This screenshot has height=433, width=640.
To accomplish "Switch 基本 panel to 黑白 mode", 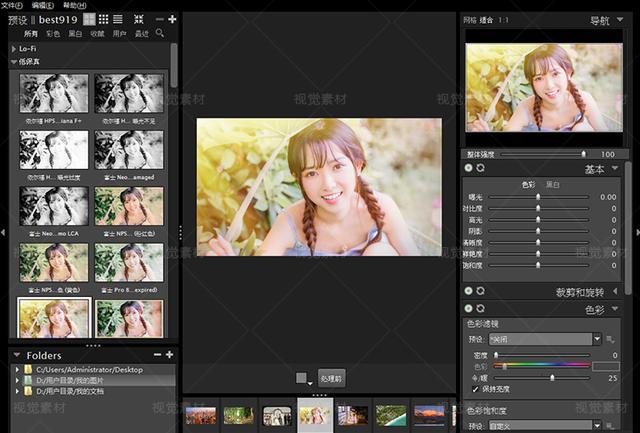I will pos(553,185).
